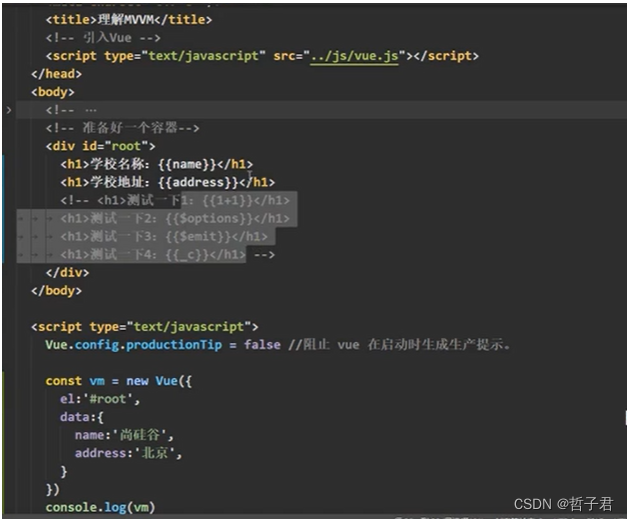This screenshot has height=522, width=630.
Task: Click the console.log(vm) statement
Action: click(100, 508)
